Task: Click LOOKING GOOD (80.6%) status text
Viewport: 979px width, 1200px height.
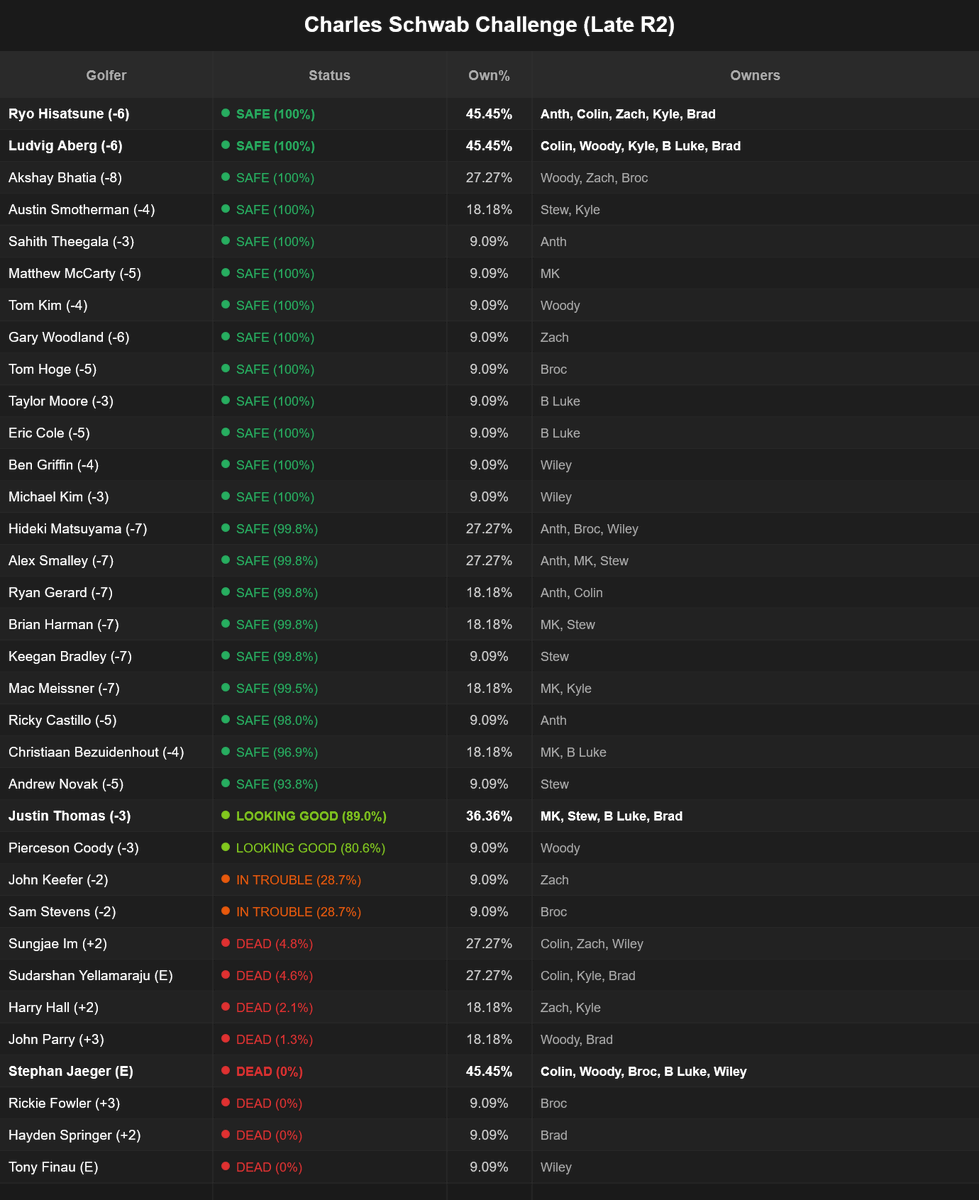Action: pos(311,848)
